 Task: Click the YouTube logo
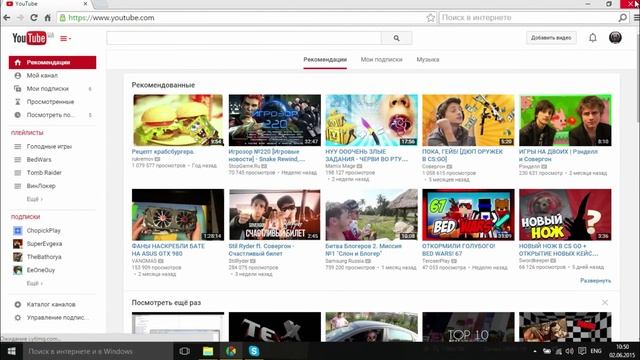(29, 38)
